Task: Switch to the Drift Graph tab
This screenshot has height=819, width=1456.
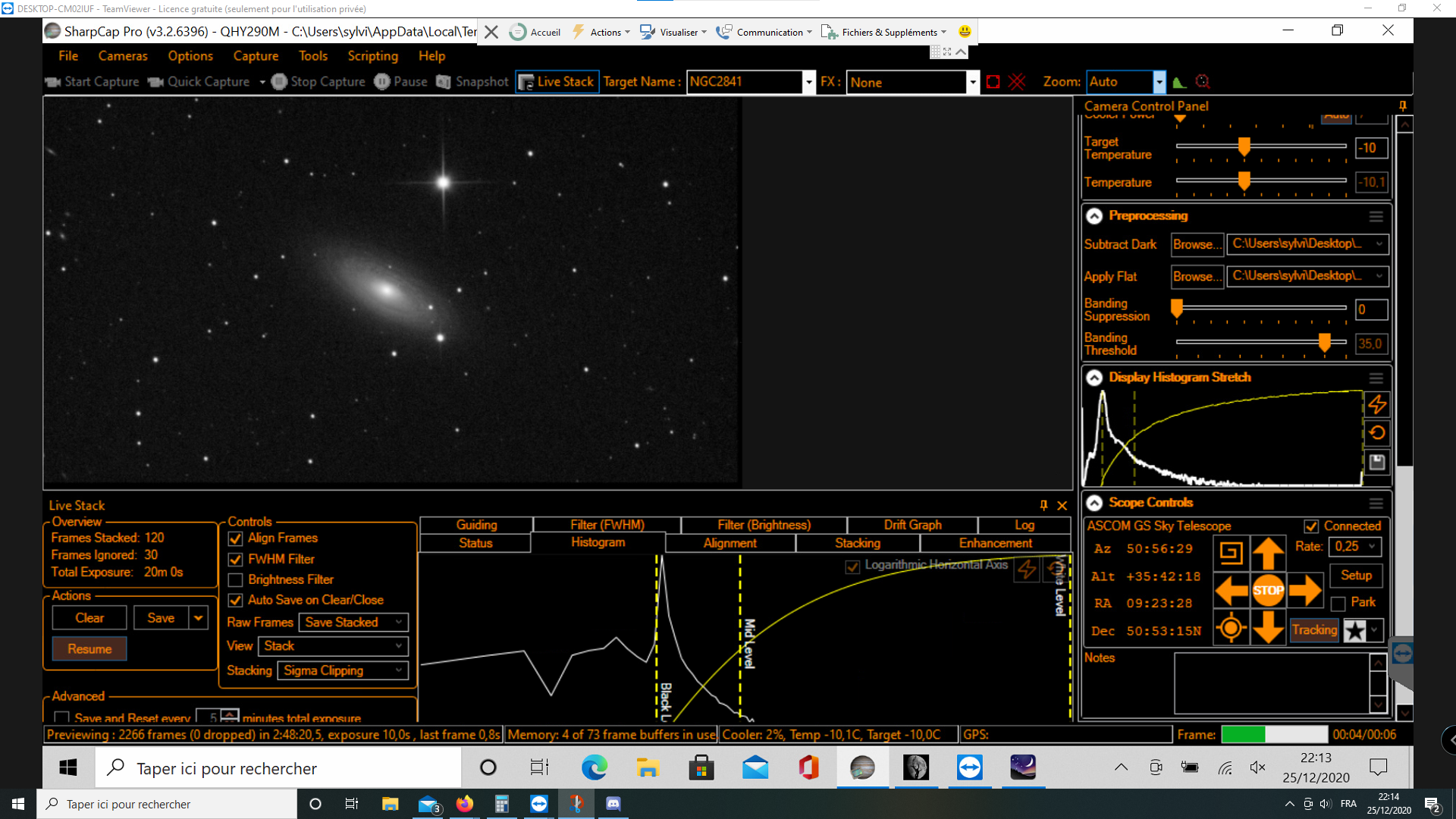Action: [912, 525]
